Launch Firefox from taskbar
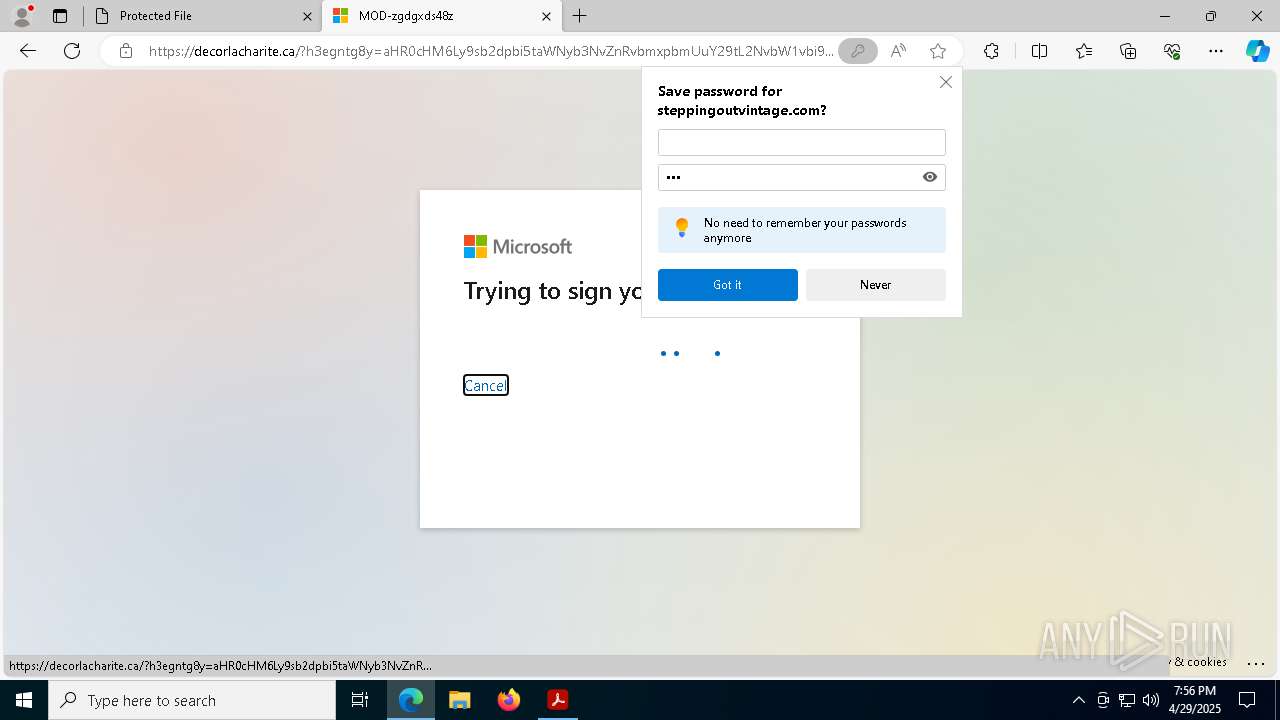The image size is (1280, 720). tap(508, 700)
